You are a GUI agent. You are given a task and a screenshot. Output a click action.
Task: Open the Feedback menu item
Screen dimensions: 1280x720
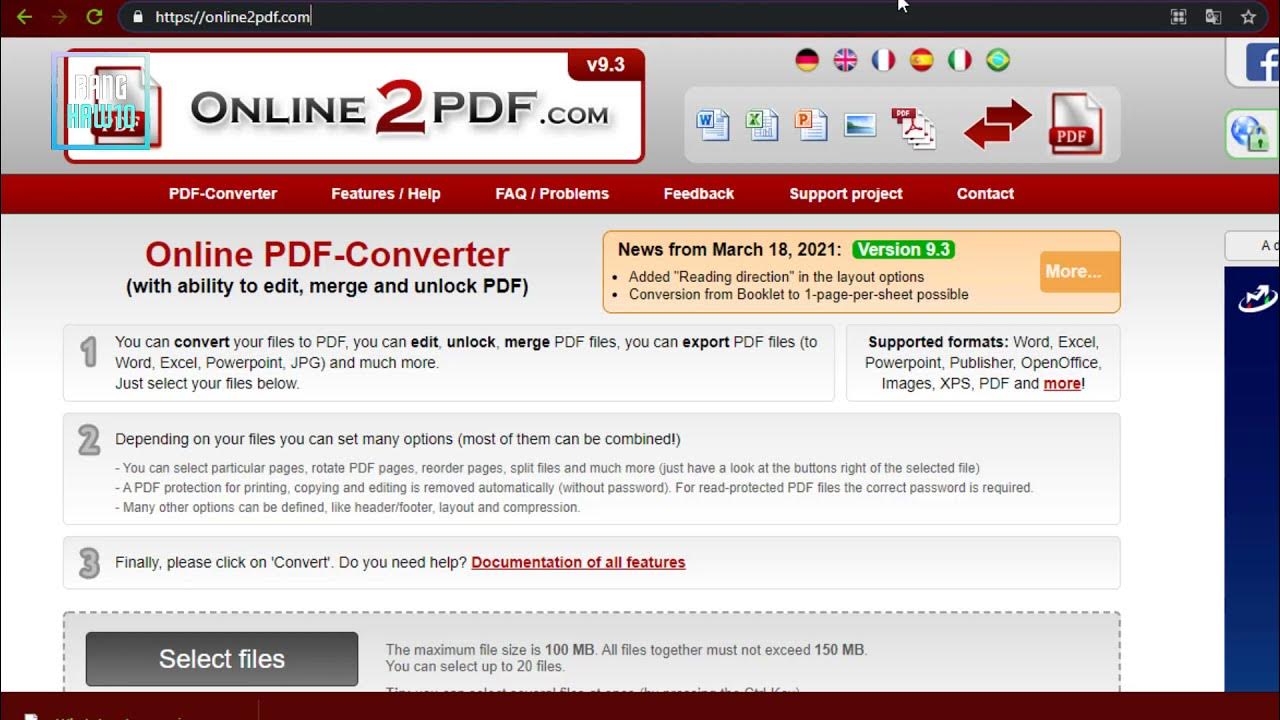pos(699,194)
